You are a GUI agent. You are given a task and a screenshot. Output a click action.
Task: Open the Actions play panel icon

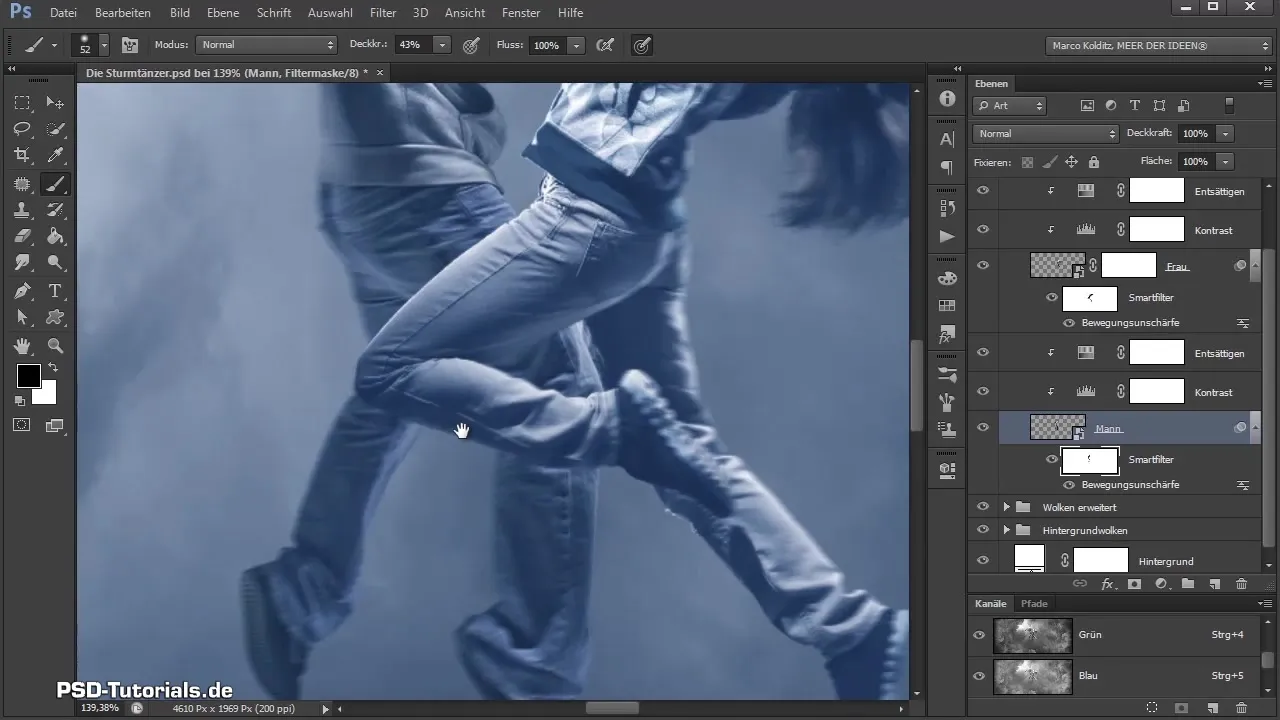[x=947, y=236]
